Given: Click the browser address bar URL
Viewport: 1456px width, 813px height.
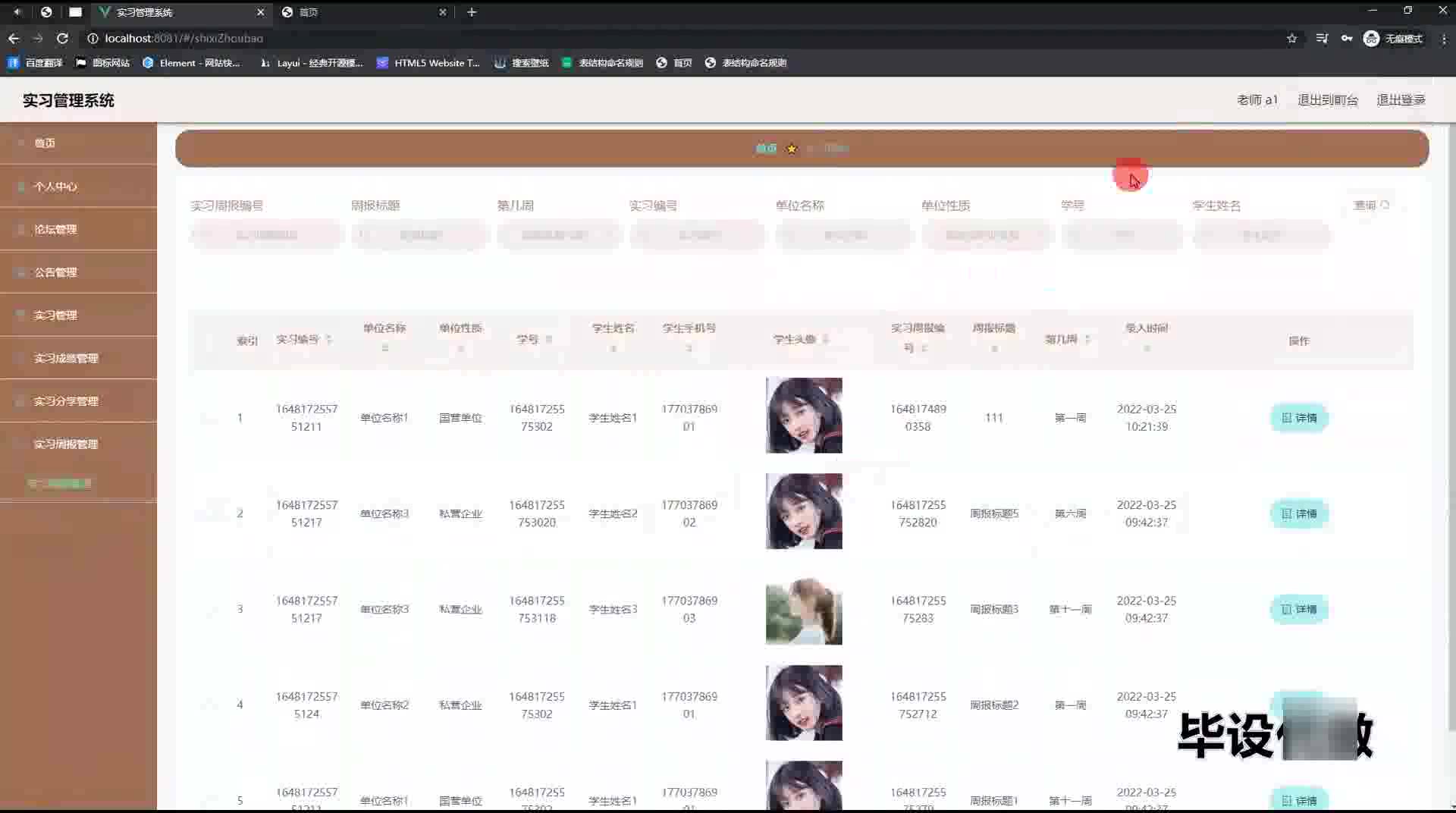Looking at the screenshot, I should (184, 38).
